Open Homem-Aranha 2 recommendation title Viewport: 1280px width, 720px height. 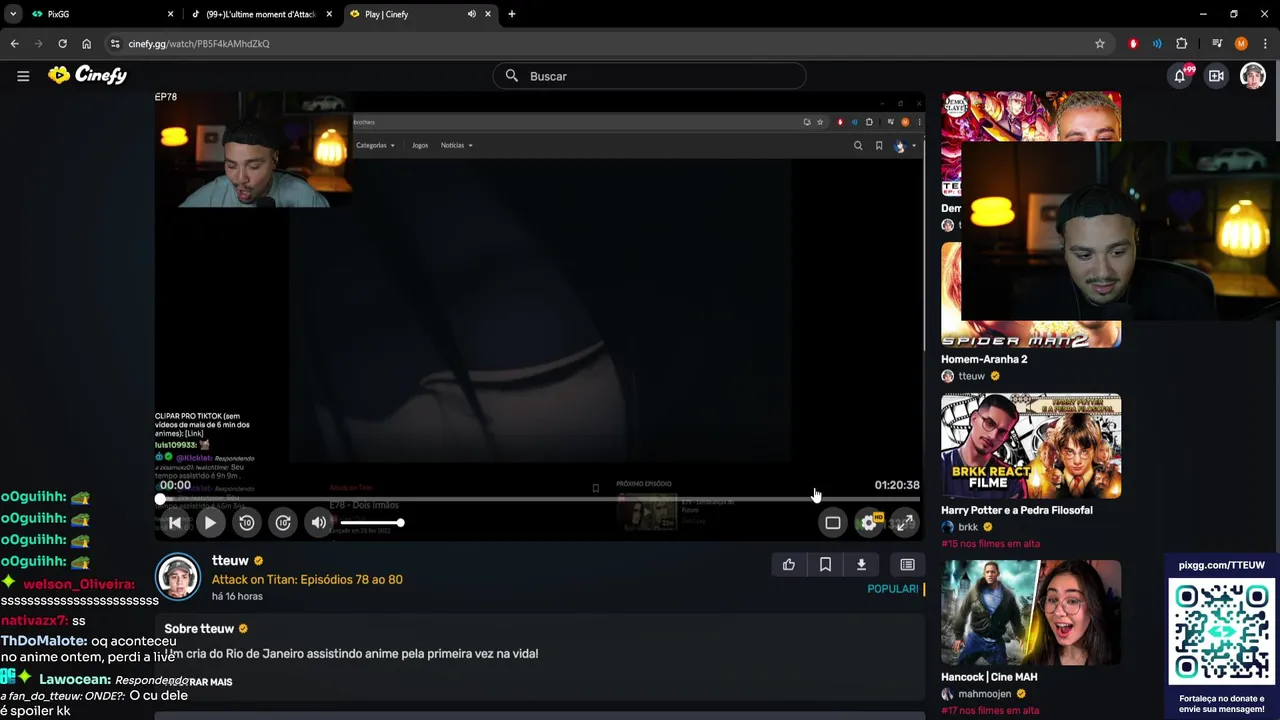[984, 359]
